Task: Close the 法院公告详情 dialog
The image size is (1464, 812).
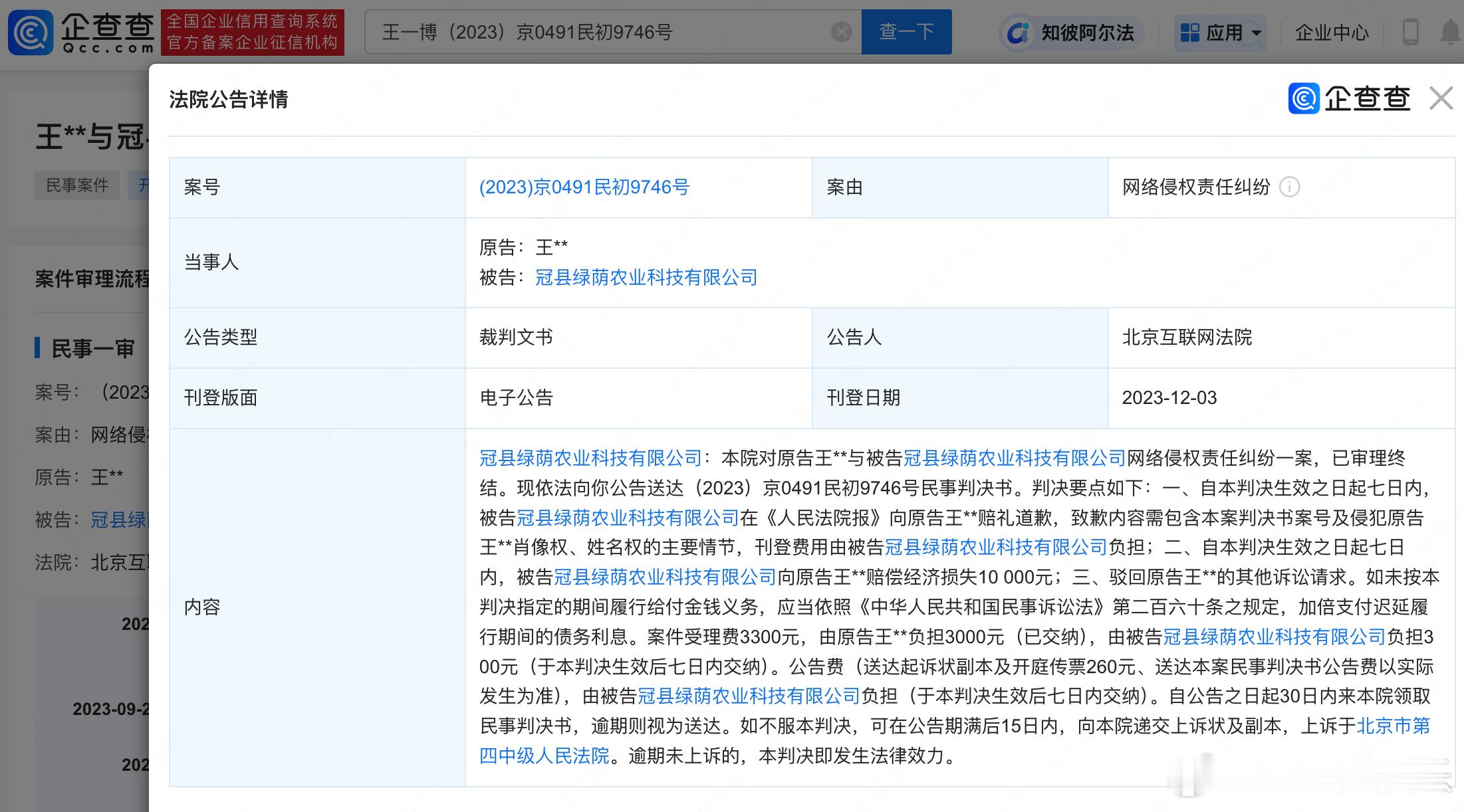Action: 1441,98
